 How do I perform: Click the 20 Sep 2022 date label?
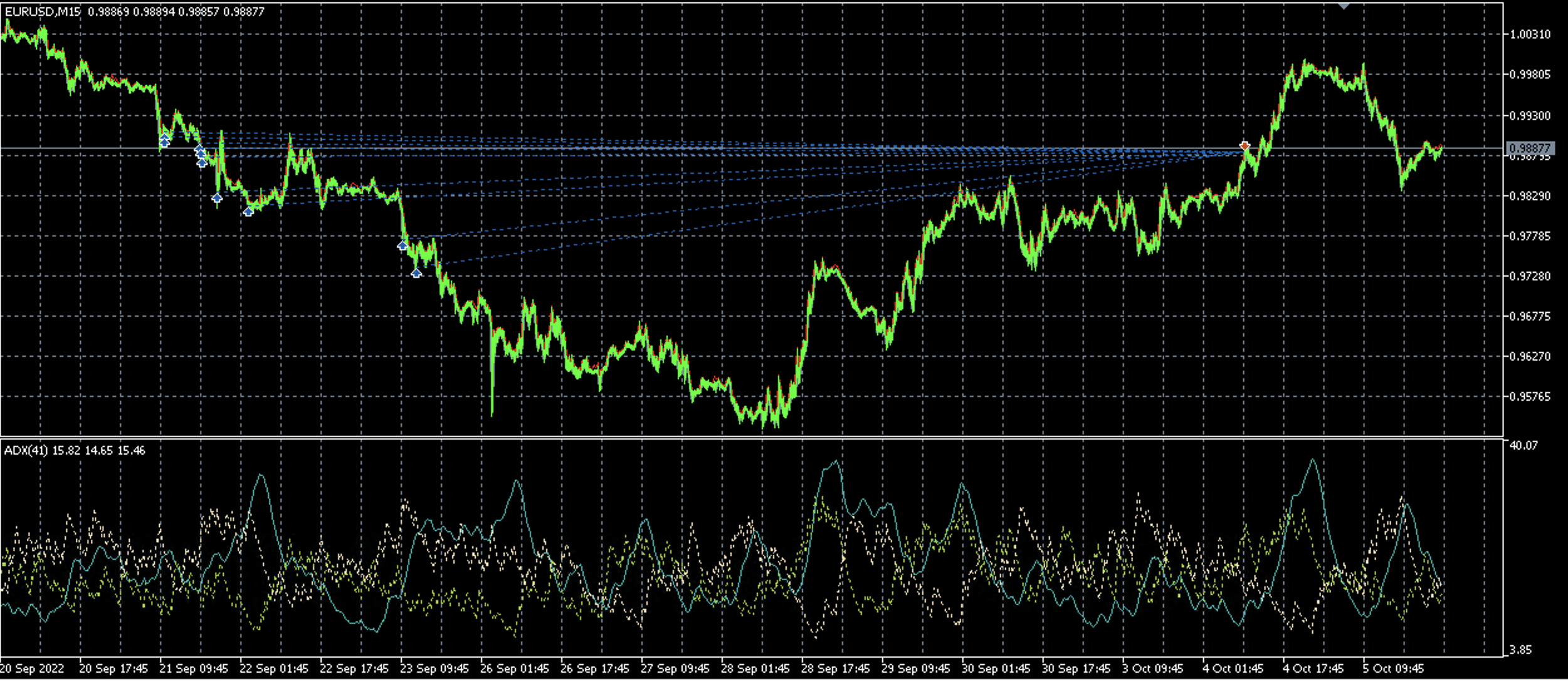click(33, 668)
